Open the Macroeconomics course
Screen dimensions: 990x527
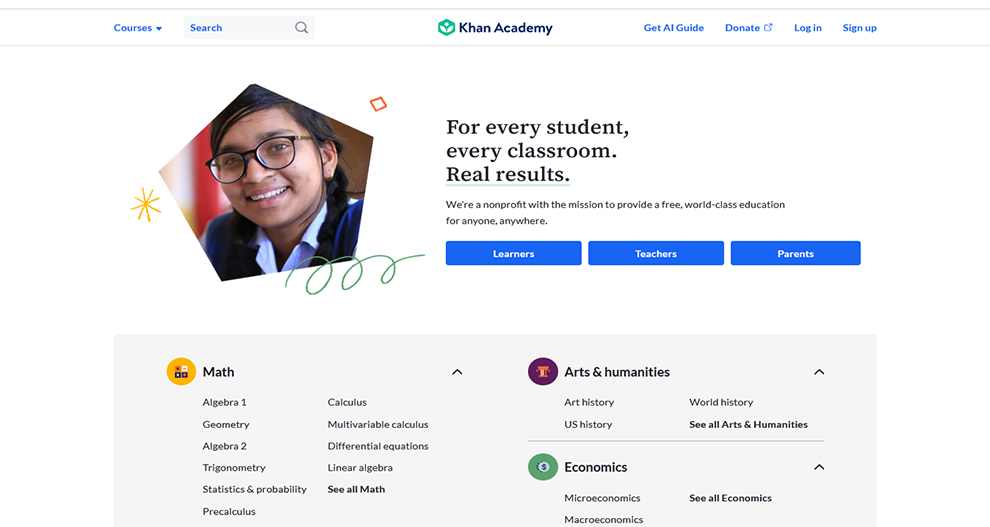[603, 519]
